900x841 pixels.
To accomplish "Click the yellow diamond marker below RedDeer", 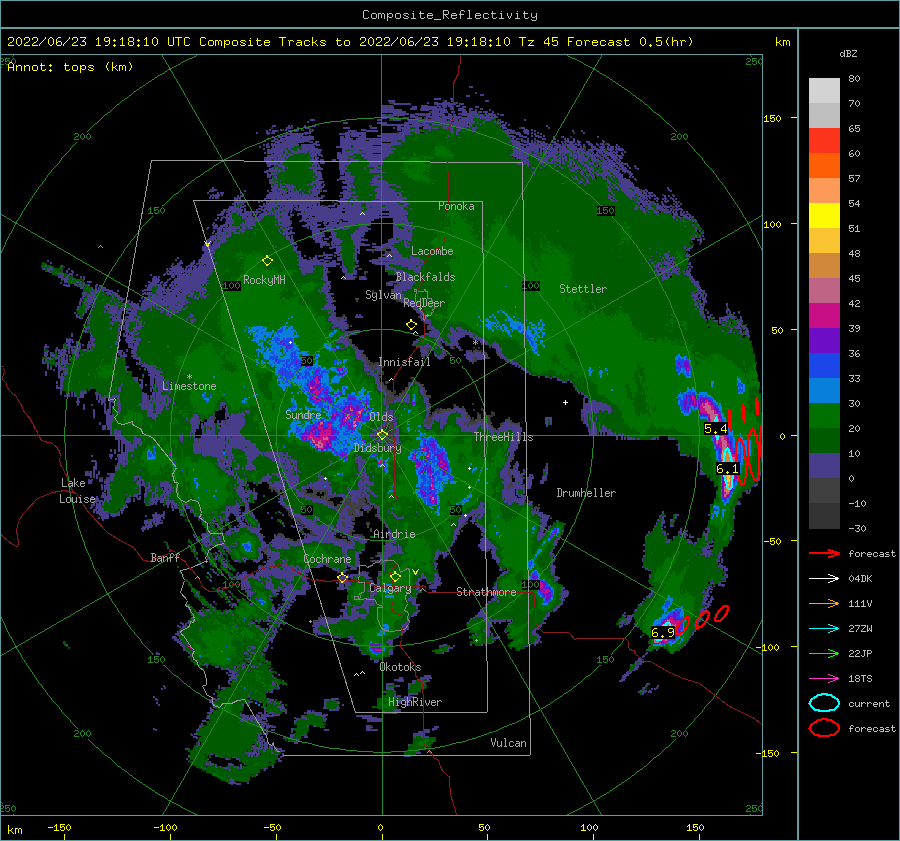I will pos(411,325).
